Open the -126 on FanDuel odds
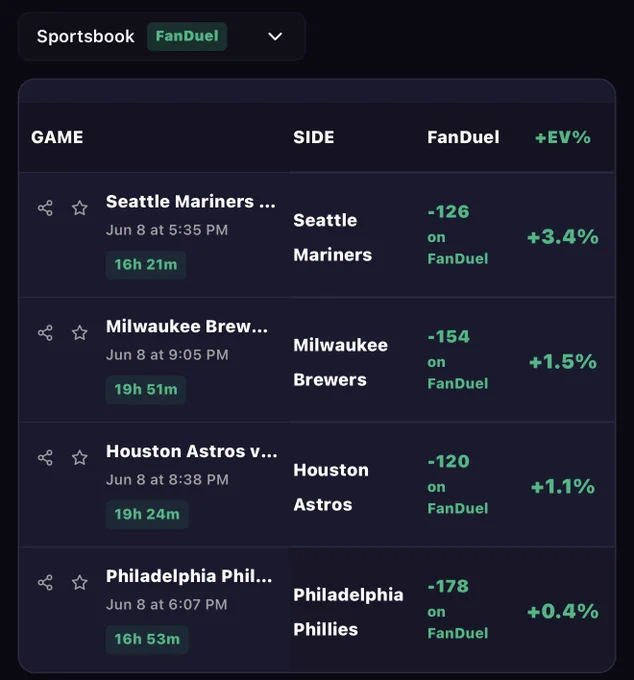Image resolution: width=634 pixels, height=680 pixels. [458, 235]
